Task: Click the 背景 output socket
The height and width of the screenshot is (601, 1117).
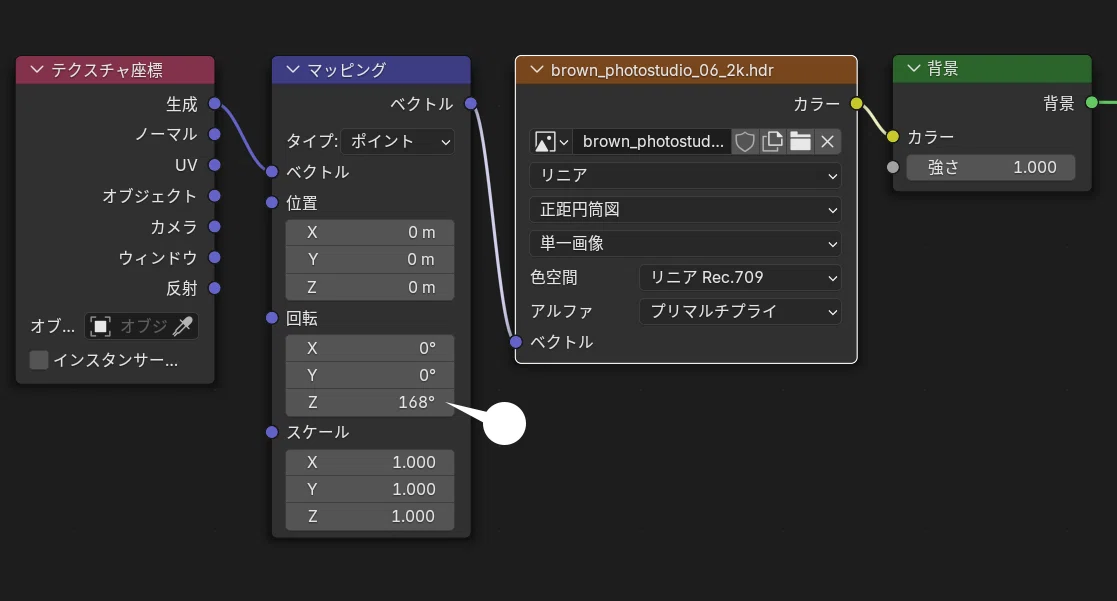Action: (1092, 103)
